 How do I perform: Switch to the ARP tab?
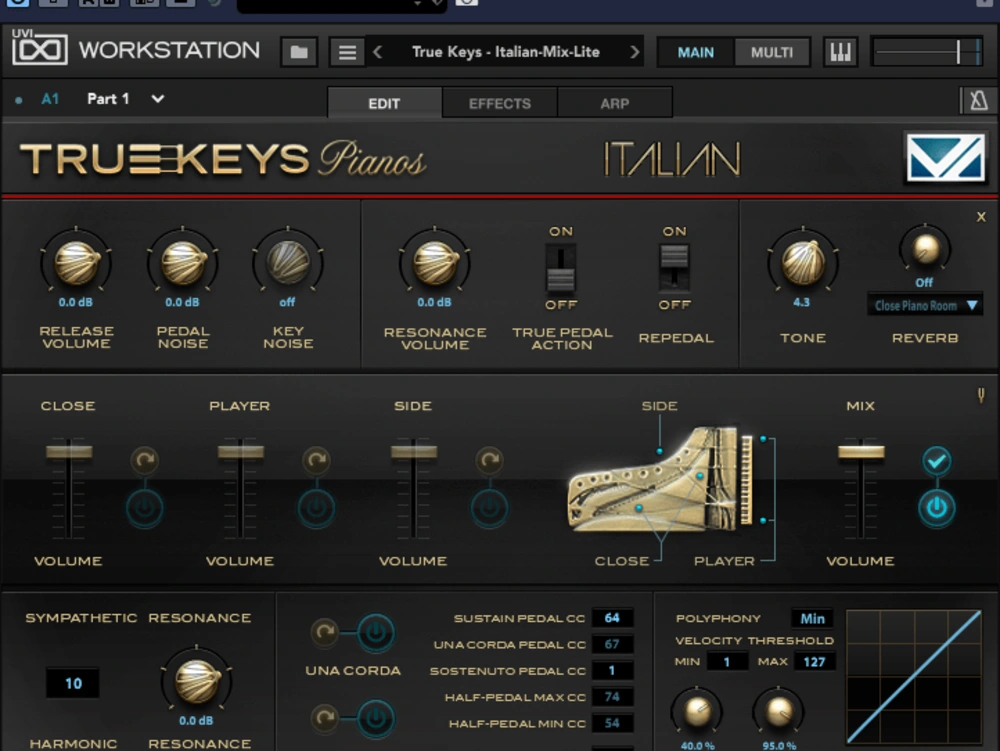[615, 103]
